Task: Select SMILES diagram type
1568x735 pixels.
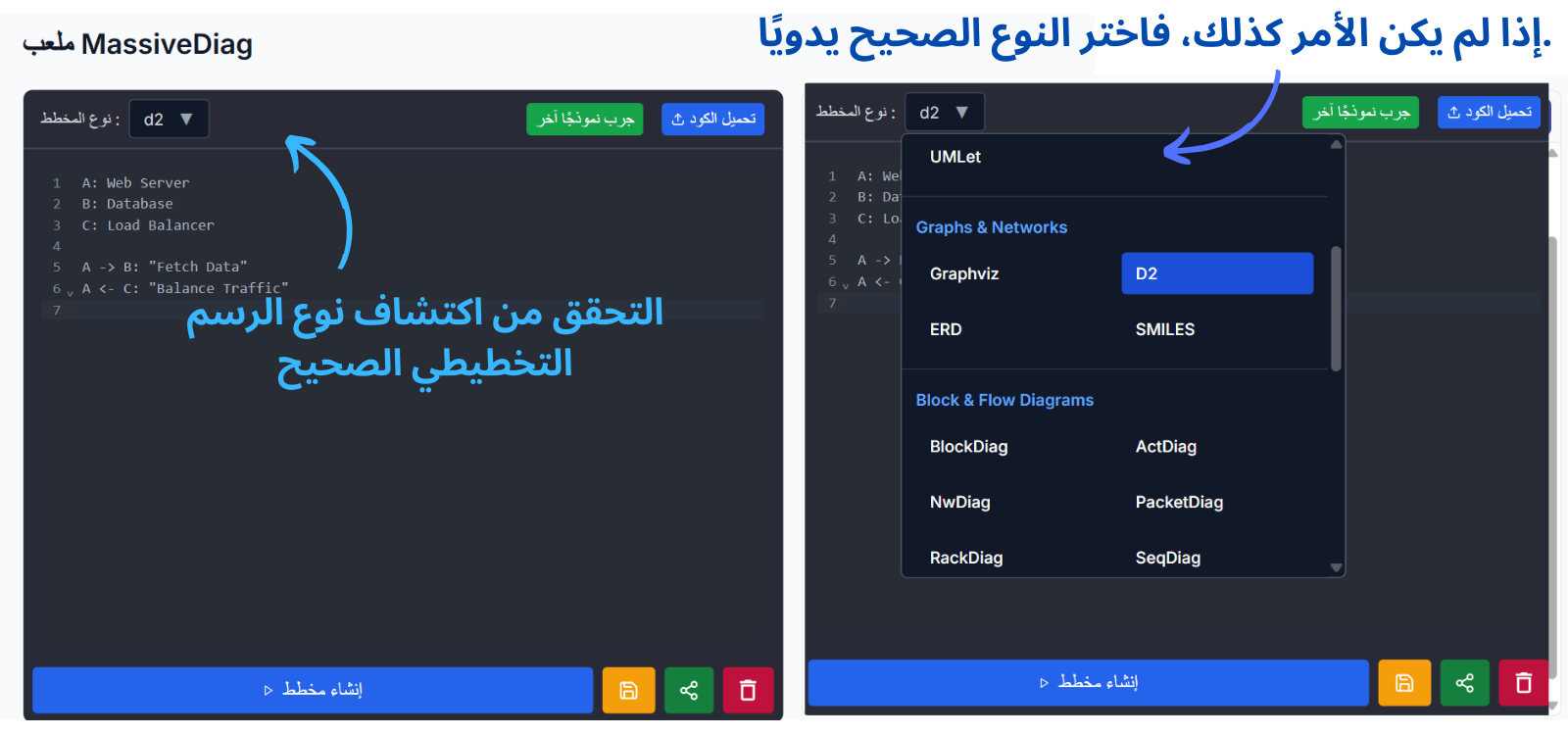Action: point(1164,330)
